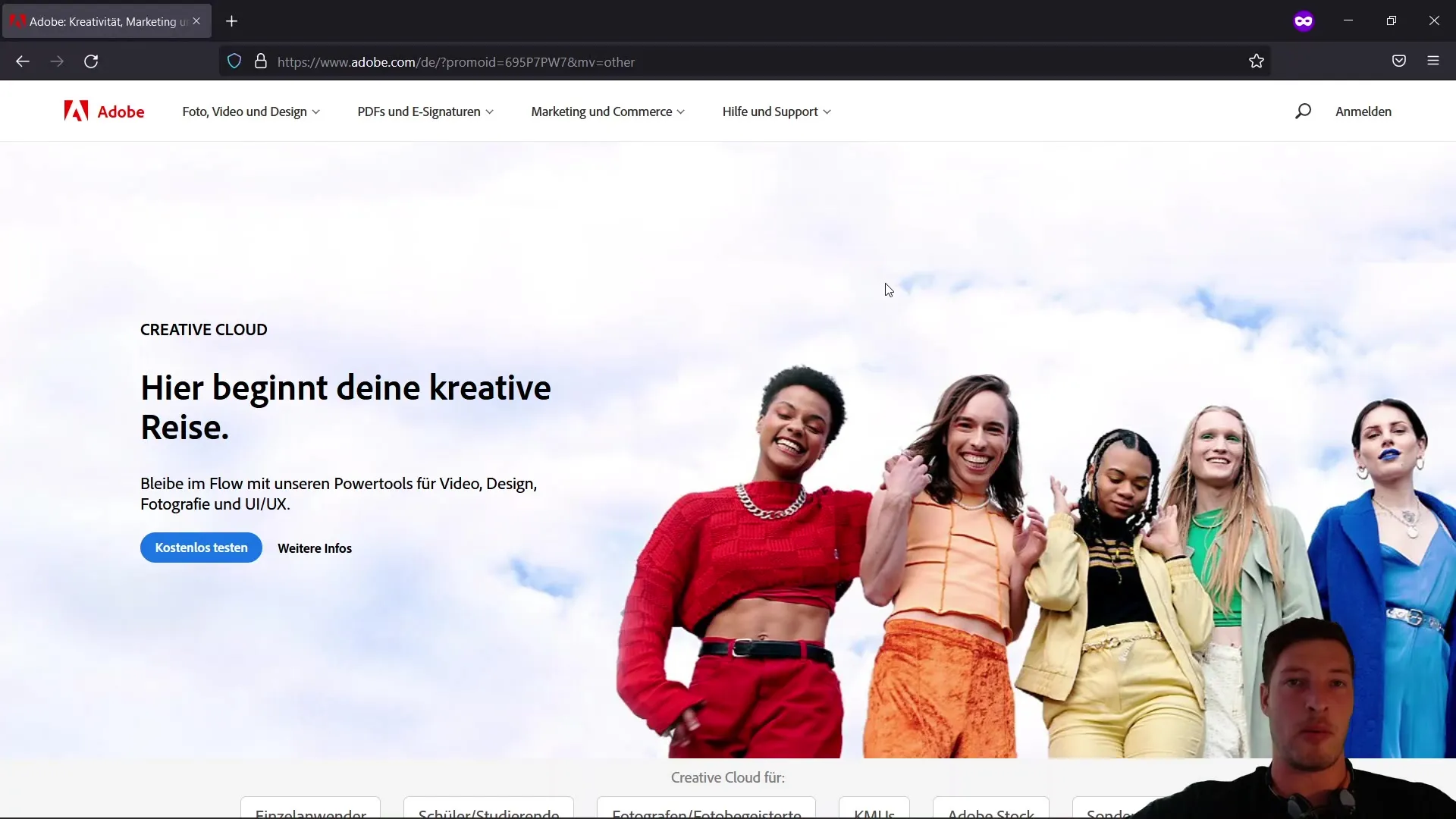
Task: Click the browser refresh icon
Action: click(90, 62)
